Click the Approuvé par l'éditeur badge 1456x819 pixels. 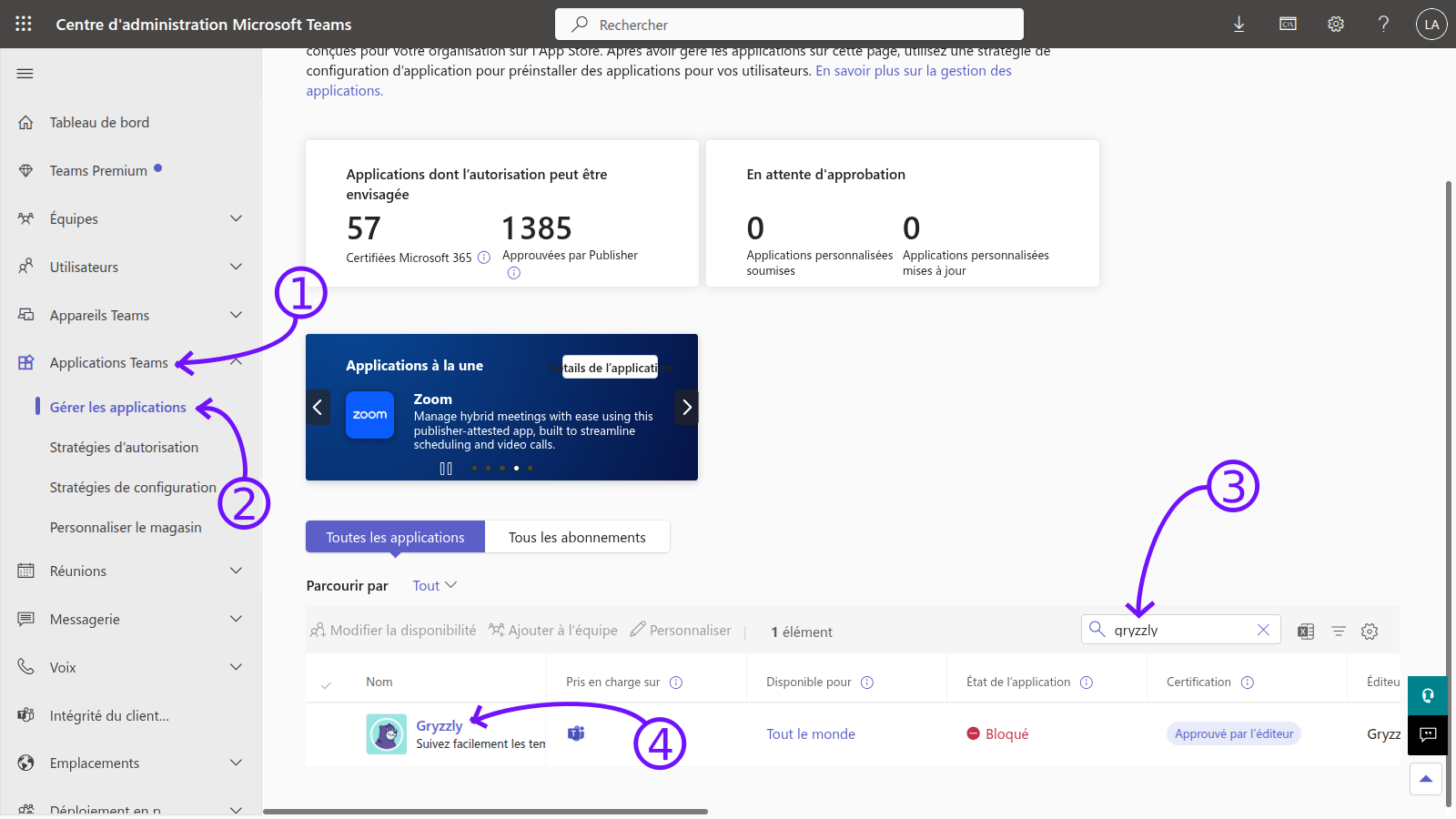pyautogui.click(x=1234, y=733)
